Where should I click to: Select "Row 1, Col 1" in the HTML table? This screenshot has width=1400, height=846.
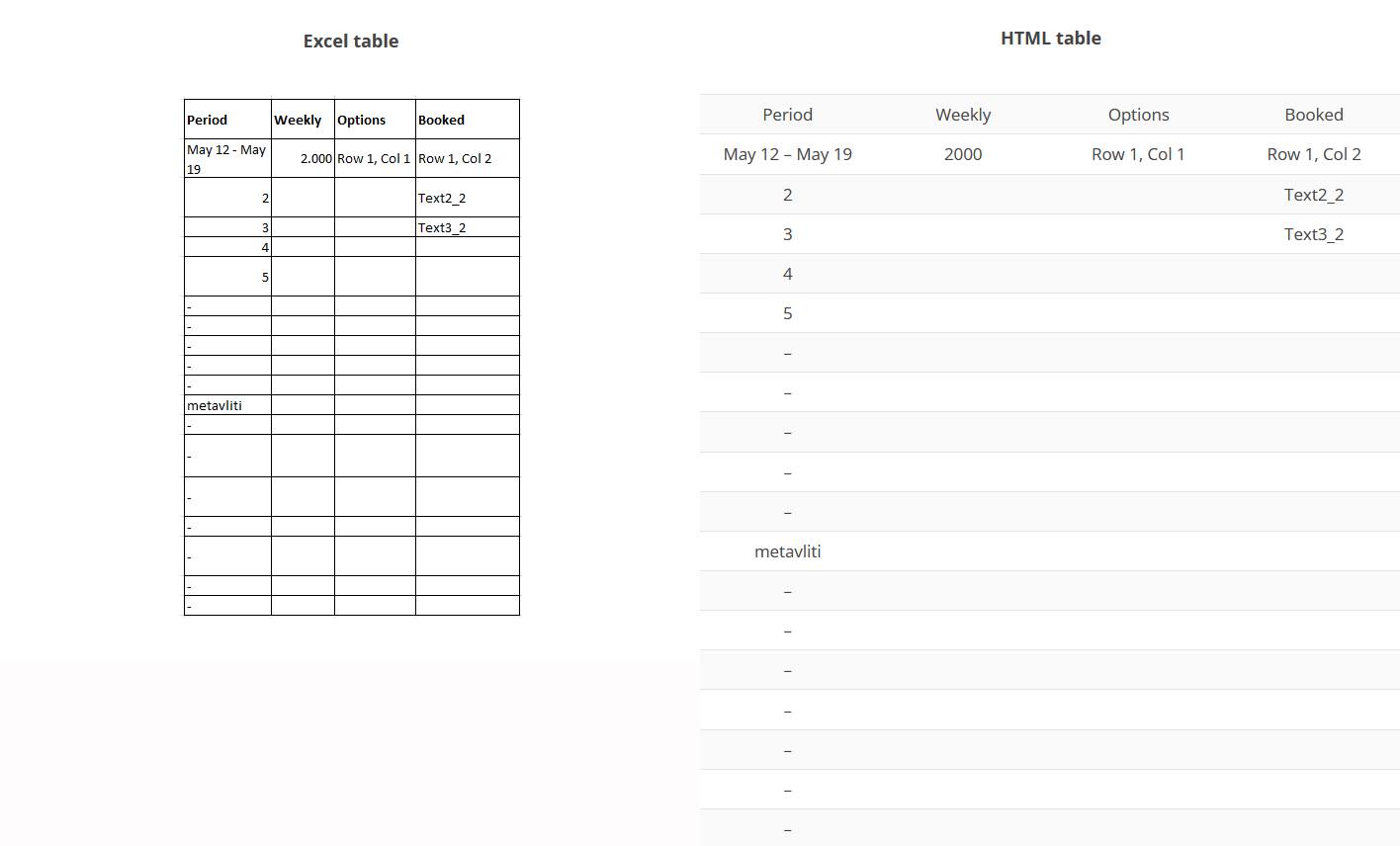(1138, 154)
